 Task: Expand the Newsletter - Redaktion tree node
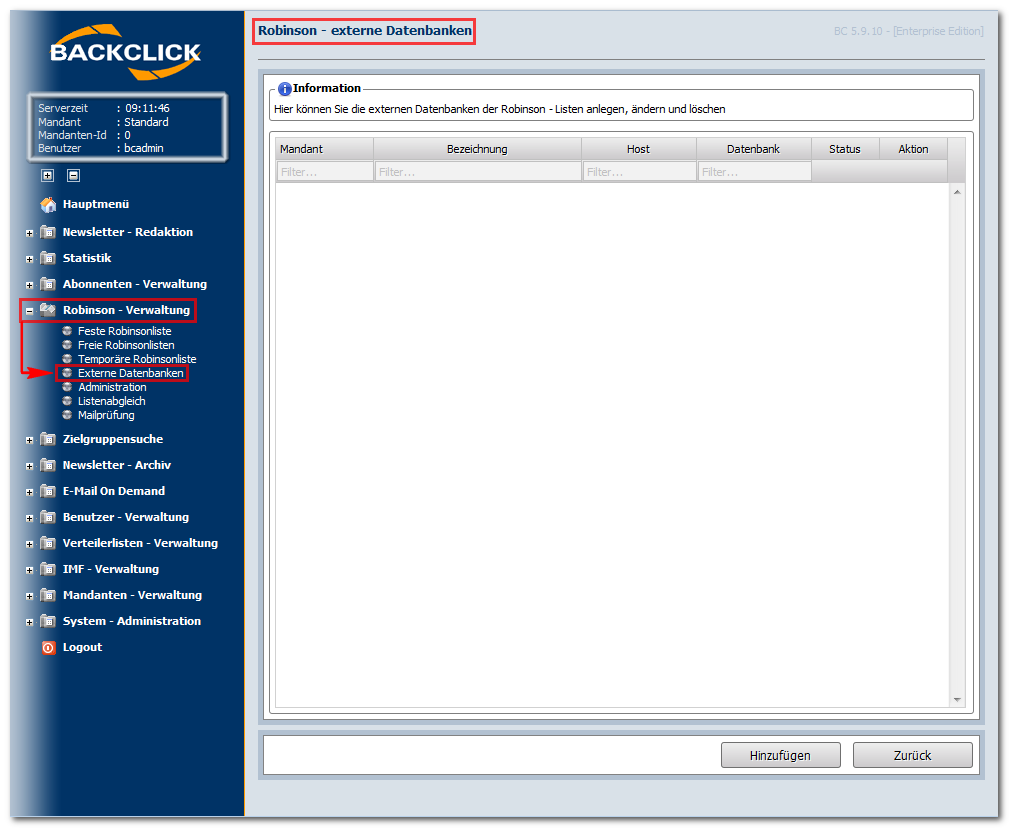[x=29, y=233]
